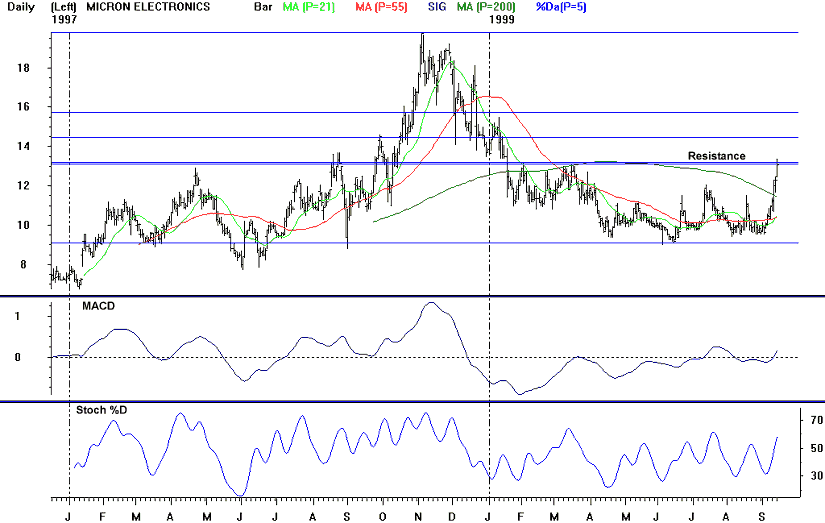Click the "MA (P=200)" legend entry
This screenshot has width=825, height=523.
coord(486,7)
